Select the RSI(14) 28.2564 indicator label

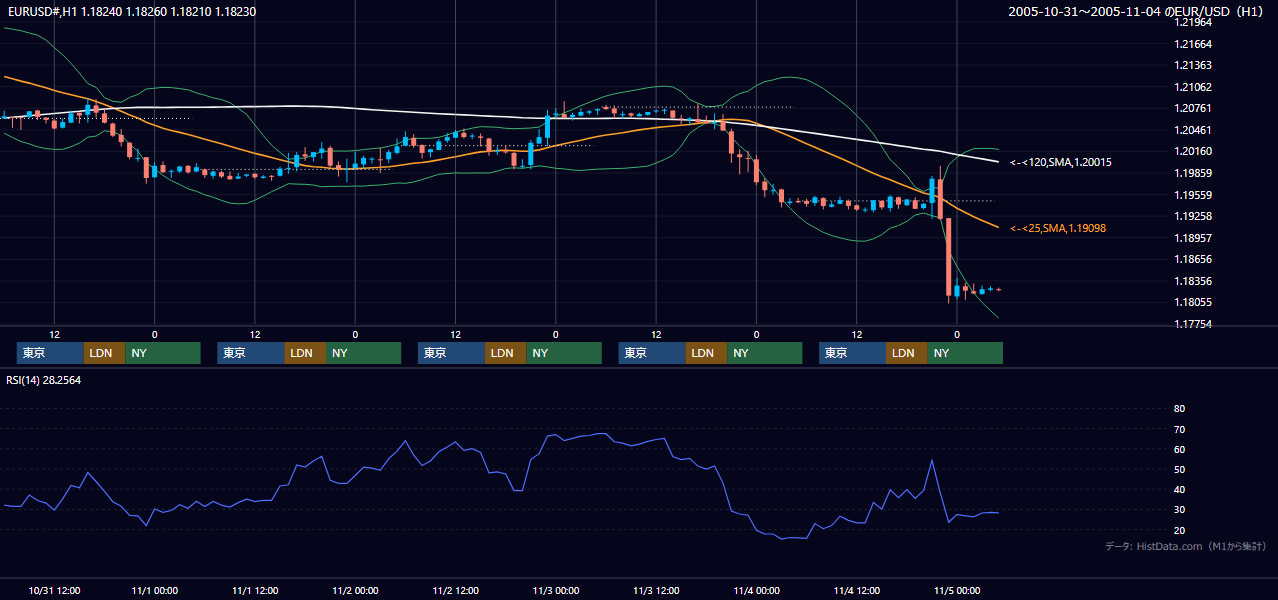click(x=43, y=380)
